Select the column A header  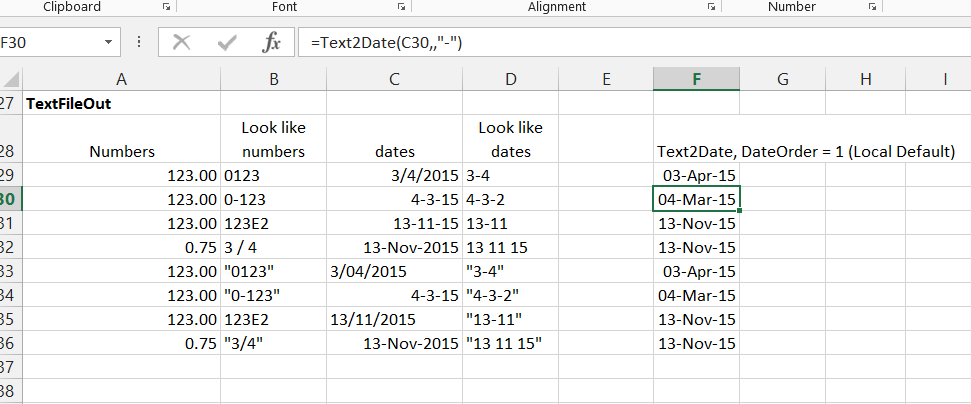tap(121, 79)
